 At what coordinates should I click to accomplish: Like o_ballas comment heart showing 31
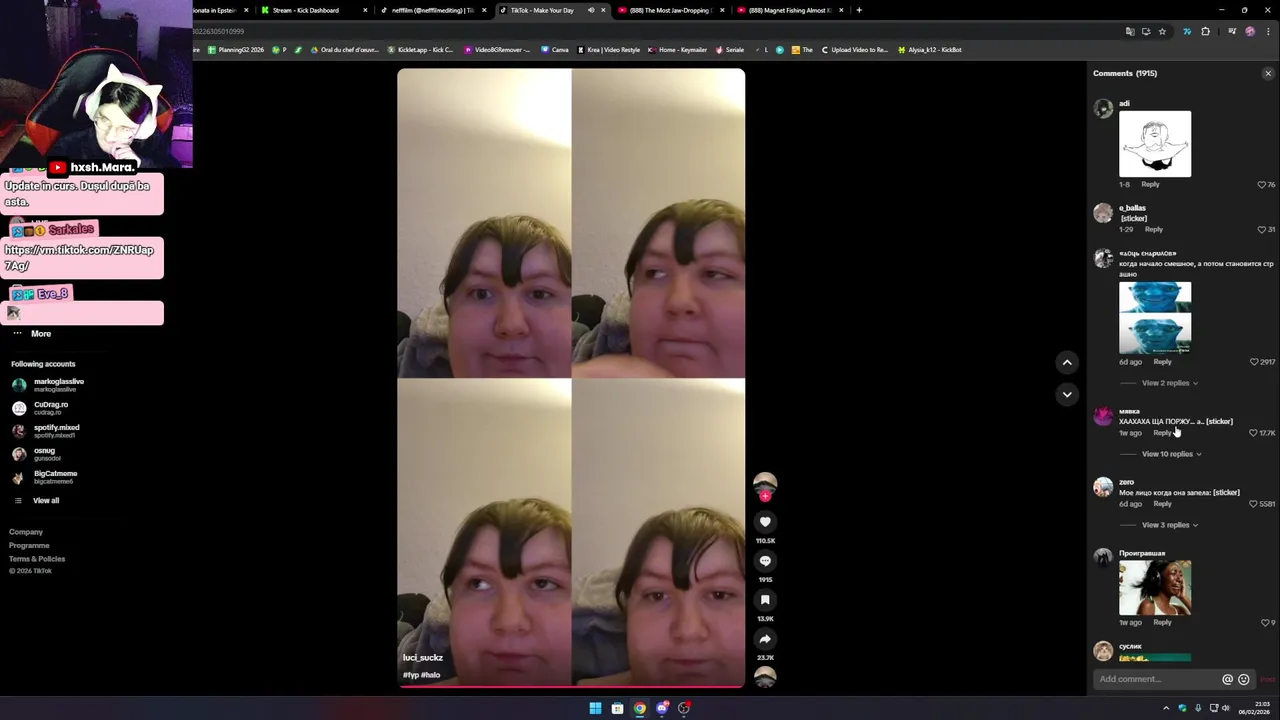tap(1262, 230)
